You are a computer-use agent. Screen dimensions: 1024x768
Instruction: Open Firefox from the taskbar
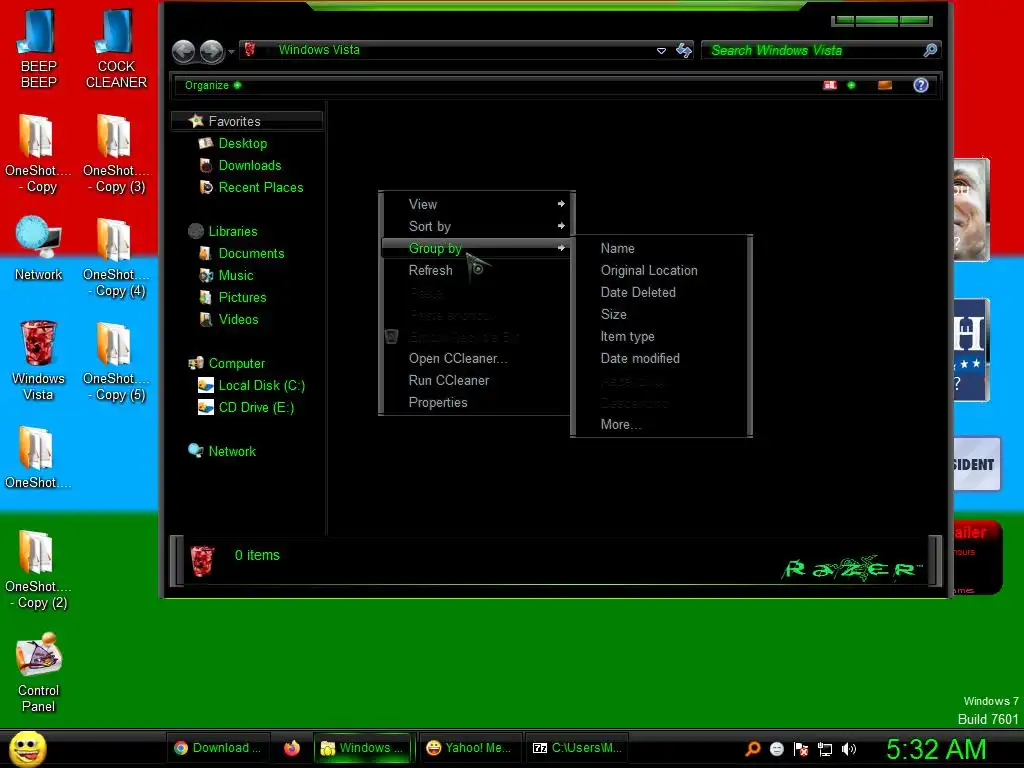click(292, 748)
